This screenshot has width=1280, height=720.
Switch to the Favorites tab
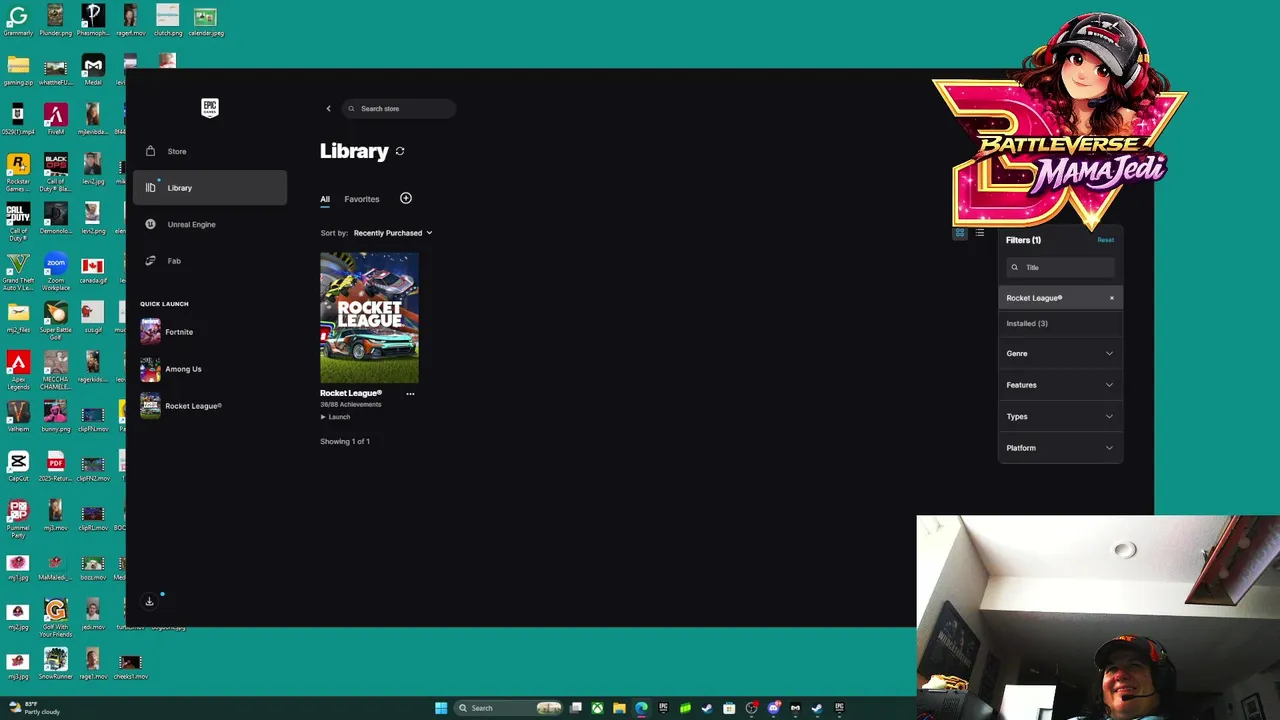click(362, 199)
